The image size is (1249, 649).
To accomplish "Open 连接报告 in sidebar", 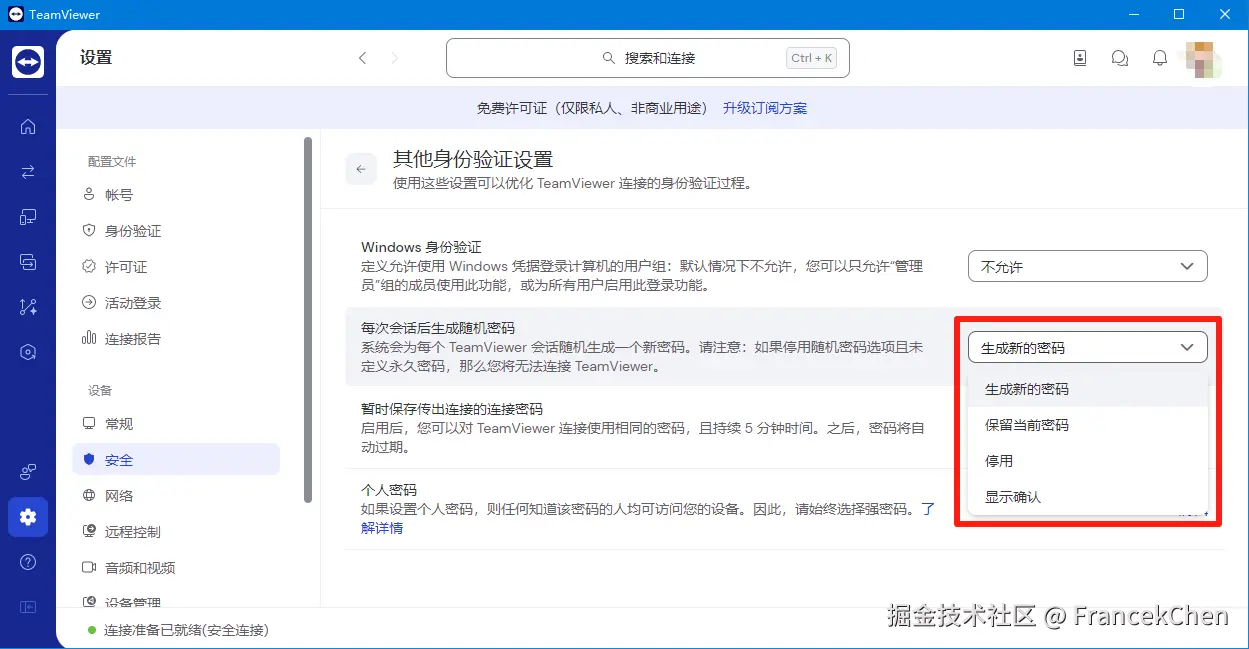I will pos(176,339).
